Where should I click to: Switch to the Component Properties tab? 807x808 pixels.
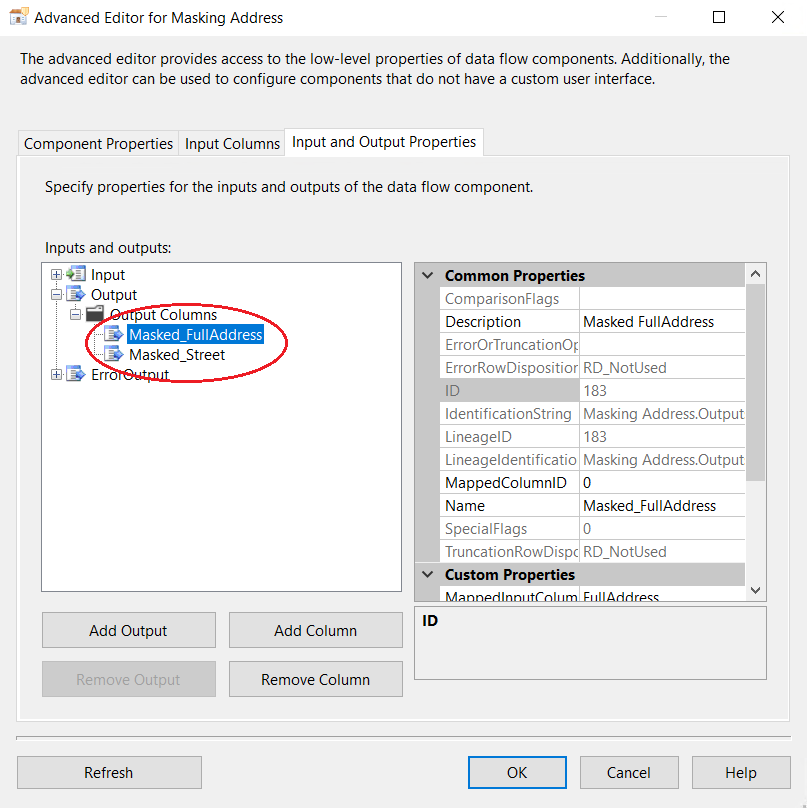click(x=98, y=143)
